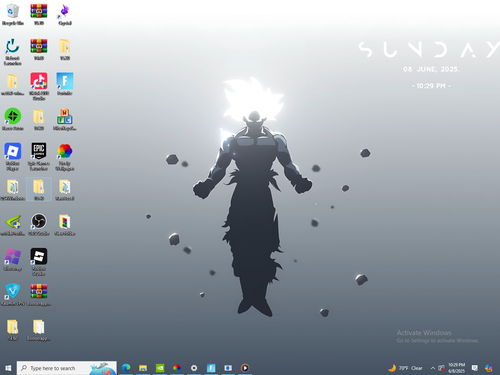The image size is (500, 375).
Task: Open the colored letter-blocks app shortcut
Action: pyautogui.click(x=65, y=119)
